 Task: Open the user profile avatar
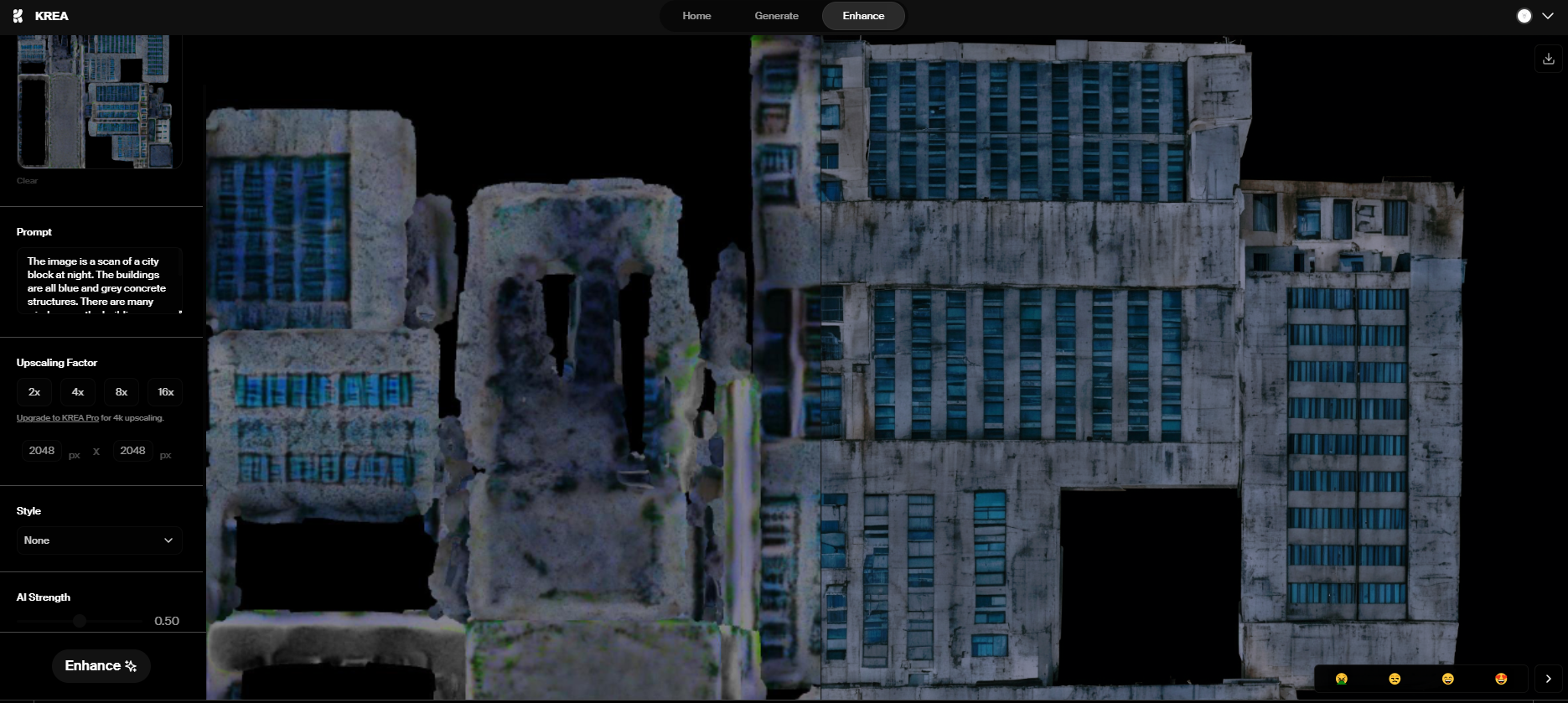click(1524, 16)
